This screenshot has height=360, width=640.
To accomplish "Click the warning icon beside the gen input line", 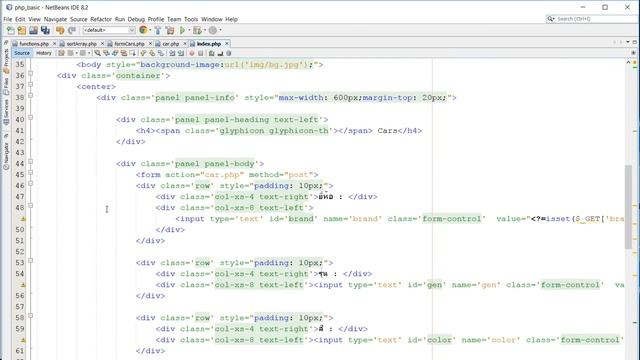I will click(x=23, y=285).
